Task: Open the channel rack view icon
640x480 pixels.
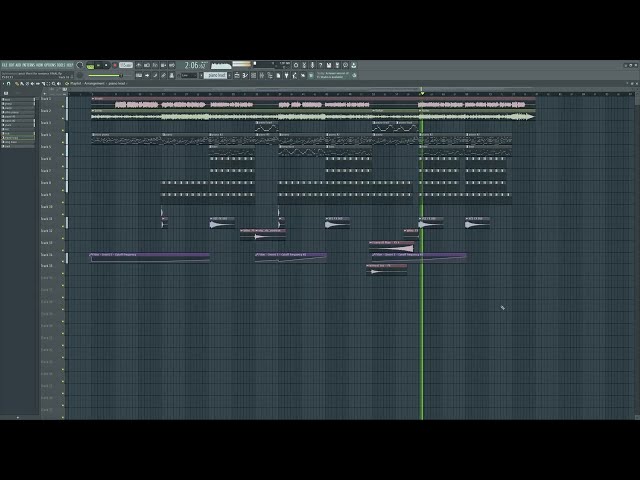Action: 253,75
